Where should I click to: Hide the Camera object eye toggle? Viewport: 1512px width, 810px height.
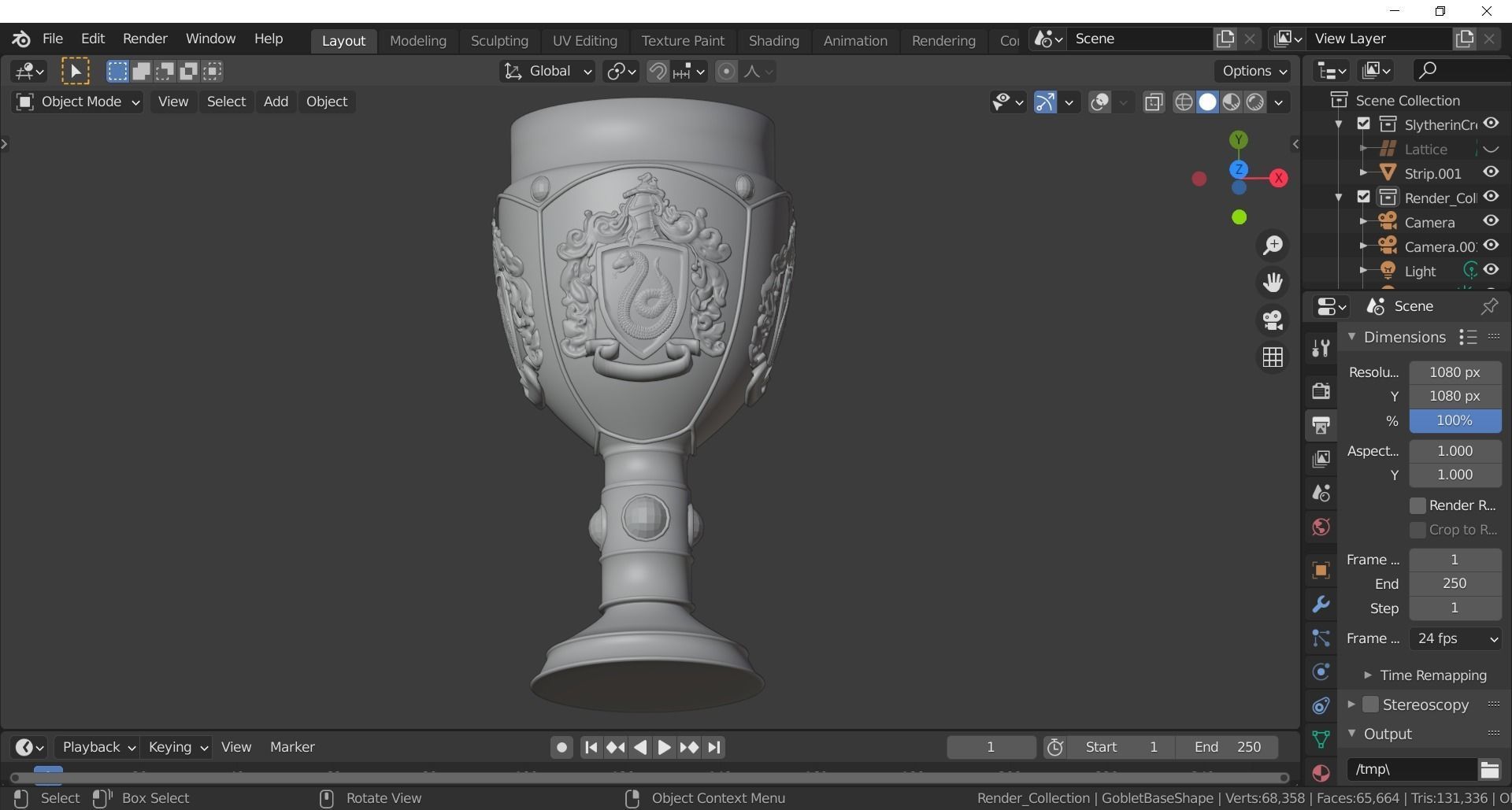1491,221
